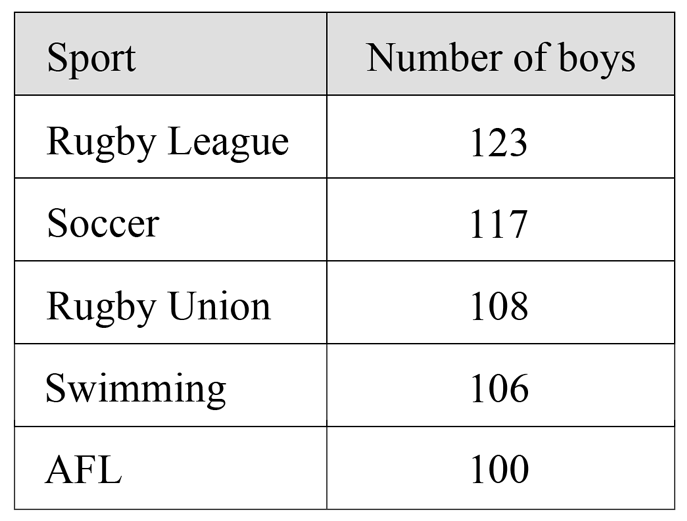Viewport: 687px width, 521px height.
Task: Click the word Number in the header
Action: [x=434, y=57]
